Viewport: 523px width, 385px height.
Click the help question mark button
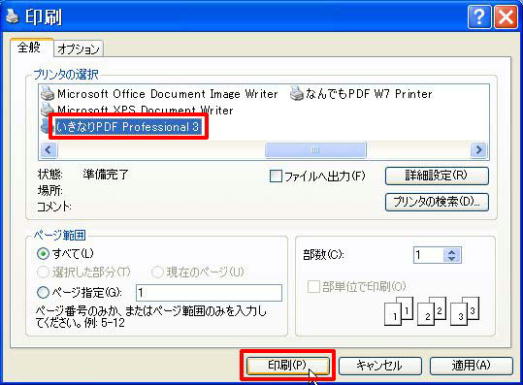pyautogui.click(x=479, y=16)
